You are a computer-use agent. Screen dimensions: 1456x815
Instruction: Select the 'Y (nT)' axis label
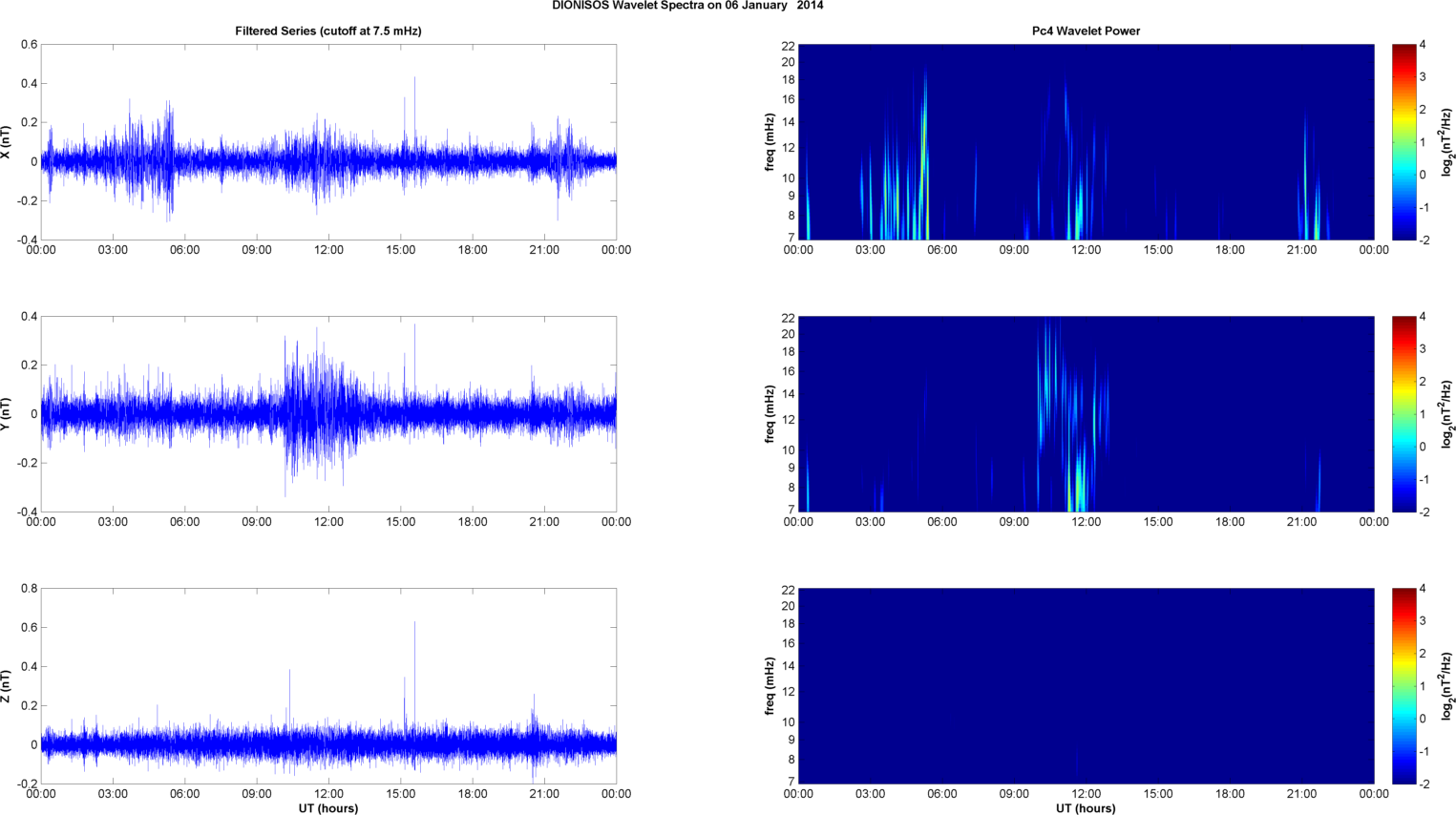[x=6, y=414]
